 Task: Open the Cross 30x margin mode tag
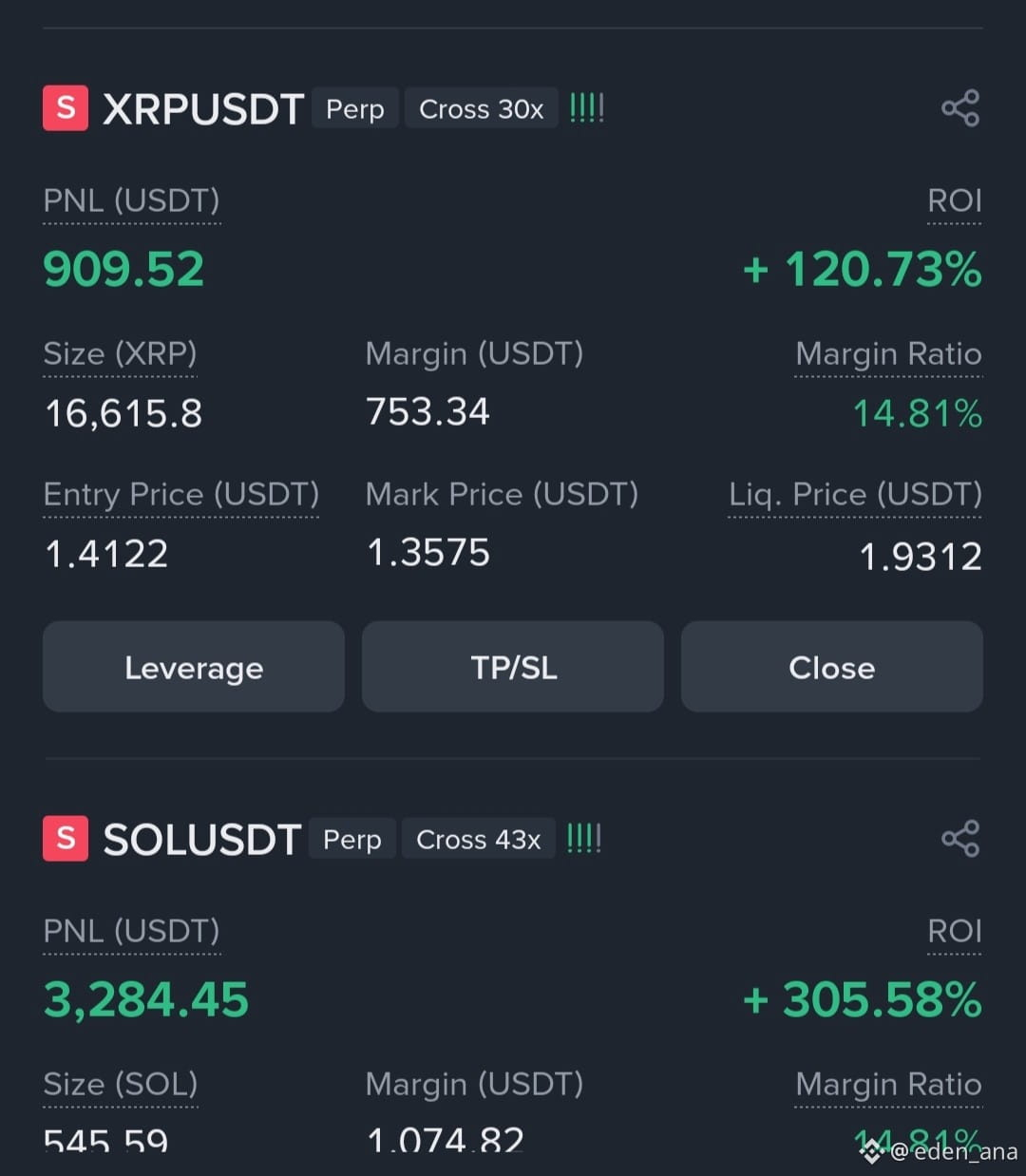(x=482, y=109)
